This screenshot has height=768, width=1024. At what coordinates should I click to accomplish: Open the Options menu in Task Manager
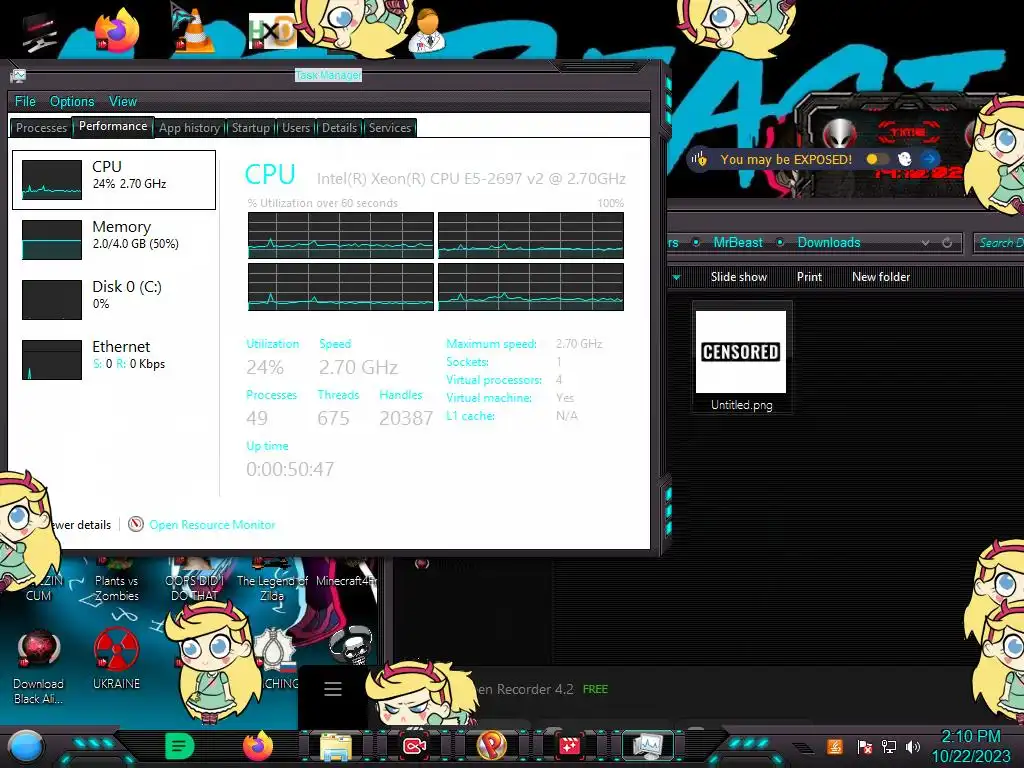pyautogui.click(x=72, y=101)
